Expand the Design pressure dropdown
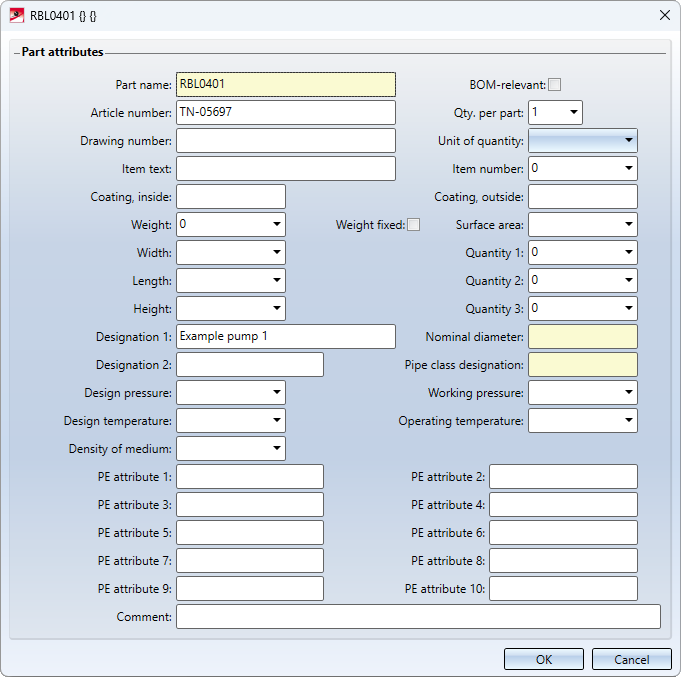Image resolution: width=681 pixels, height=677 pixels. point(276,393)
